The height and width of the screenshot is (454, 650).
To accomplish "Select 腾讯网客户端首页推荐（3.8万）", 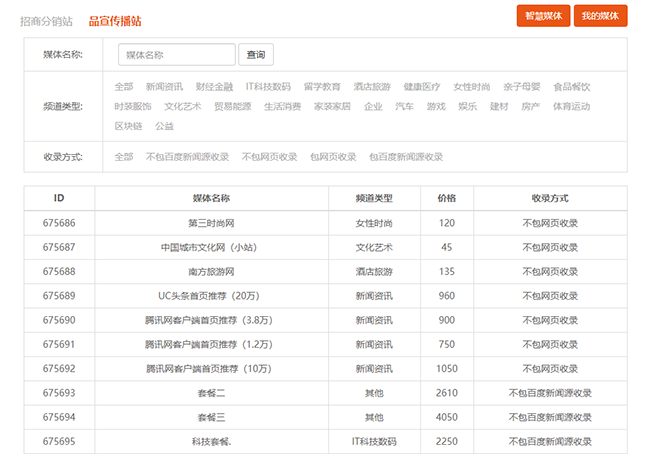I will (209, 320).
